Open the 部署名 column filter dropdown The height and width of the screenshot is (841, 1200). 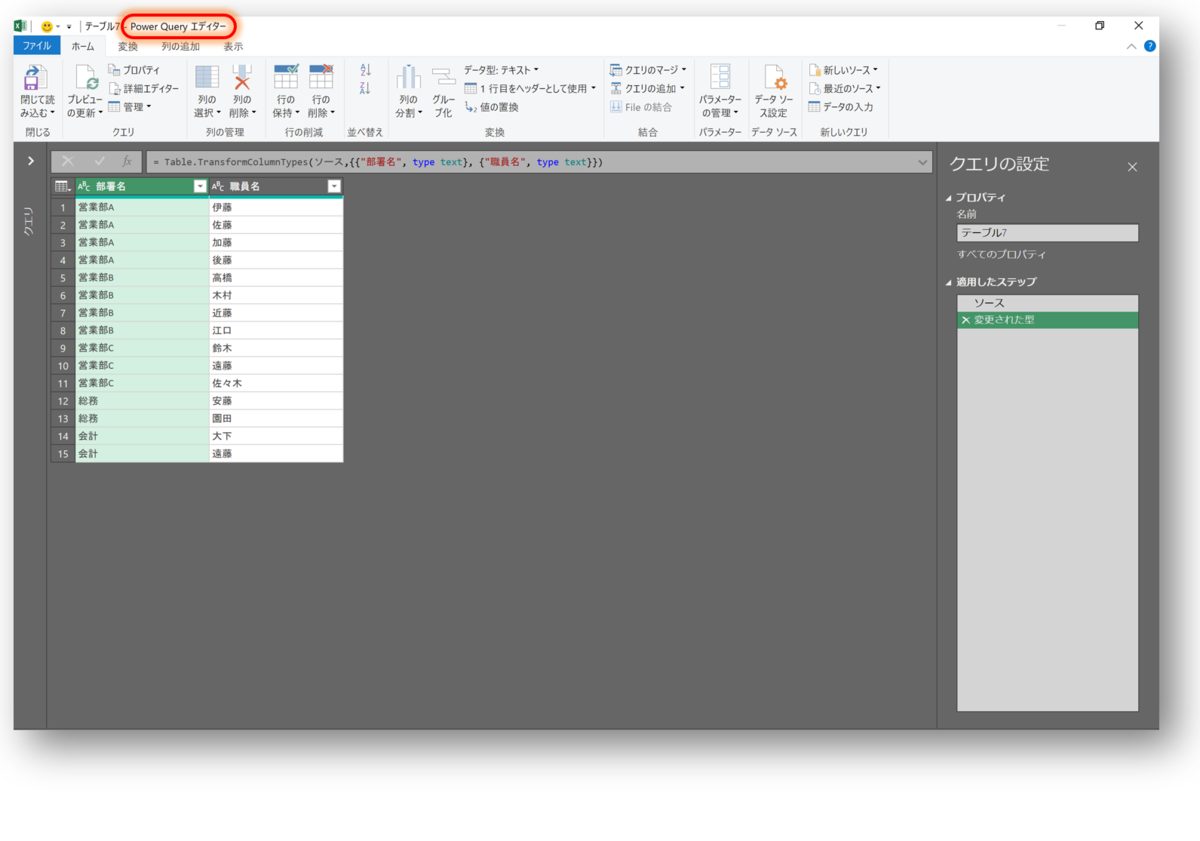[200, 186]
